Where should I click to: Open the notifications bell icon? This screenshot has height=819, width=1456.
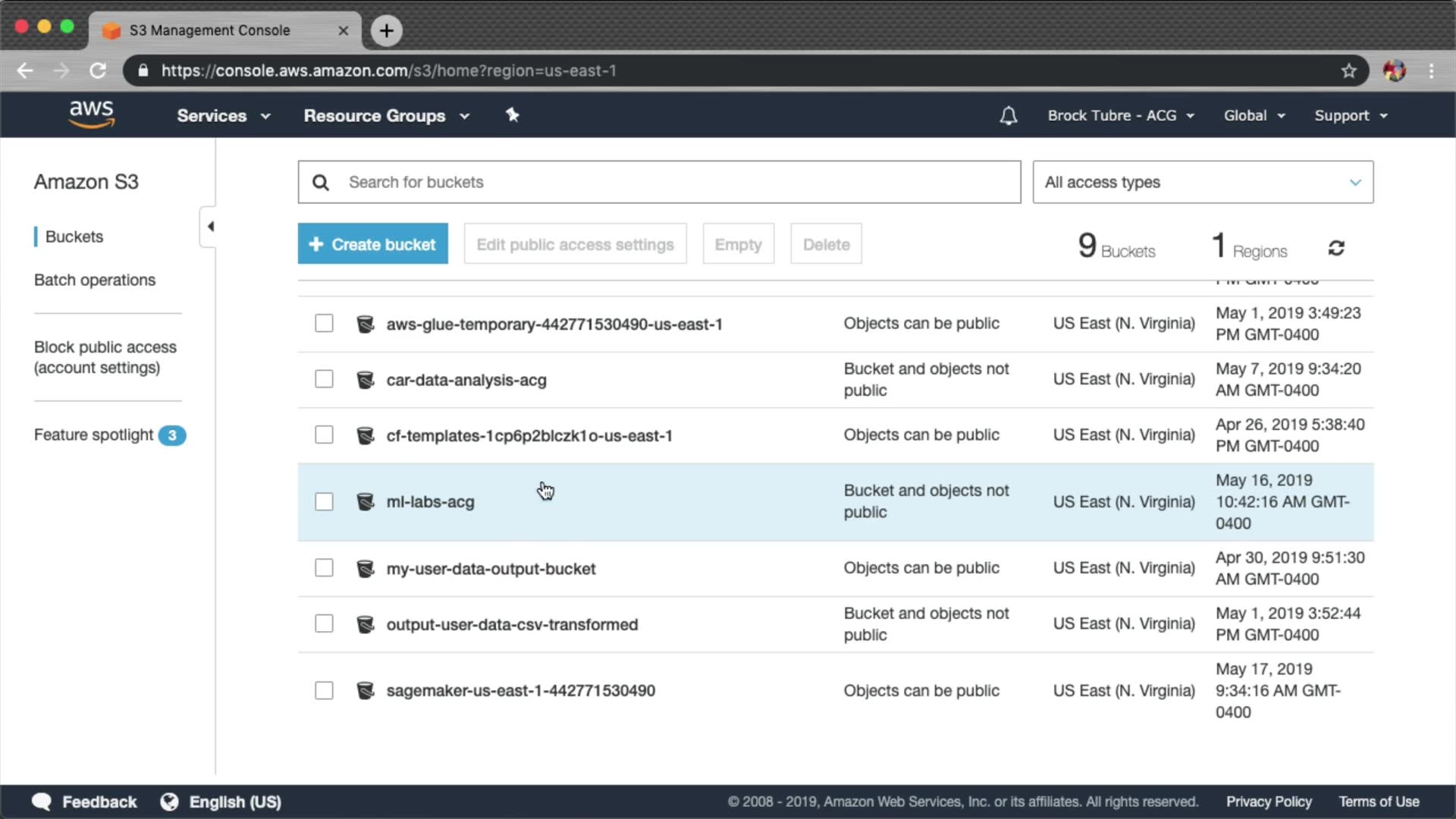1008,116
